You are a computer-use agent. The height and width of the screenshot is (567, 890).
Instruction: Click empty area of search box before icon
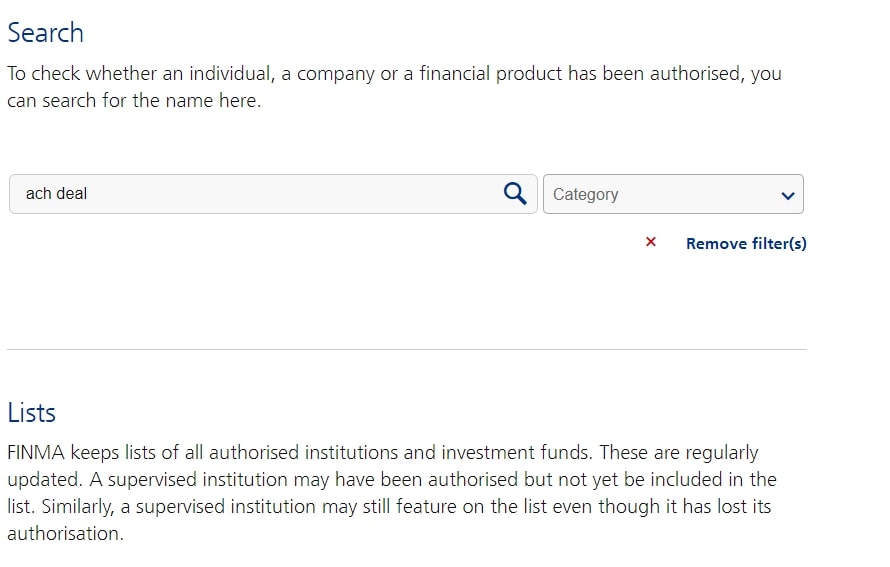[295, 194]
